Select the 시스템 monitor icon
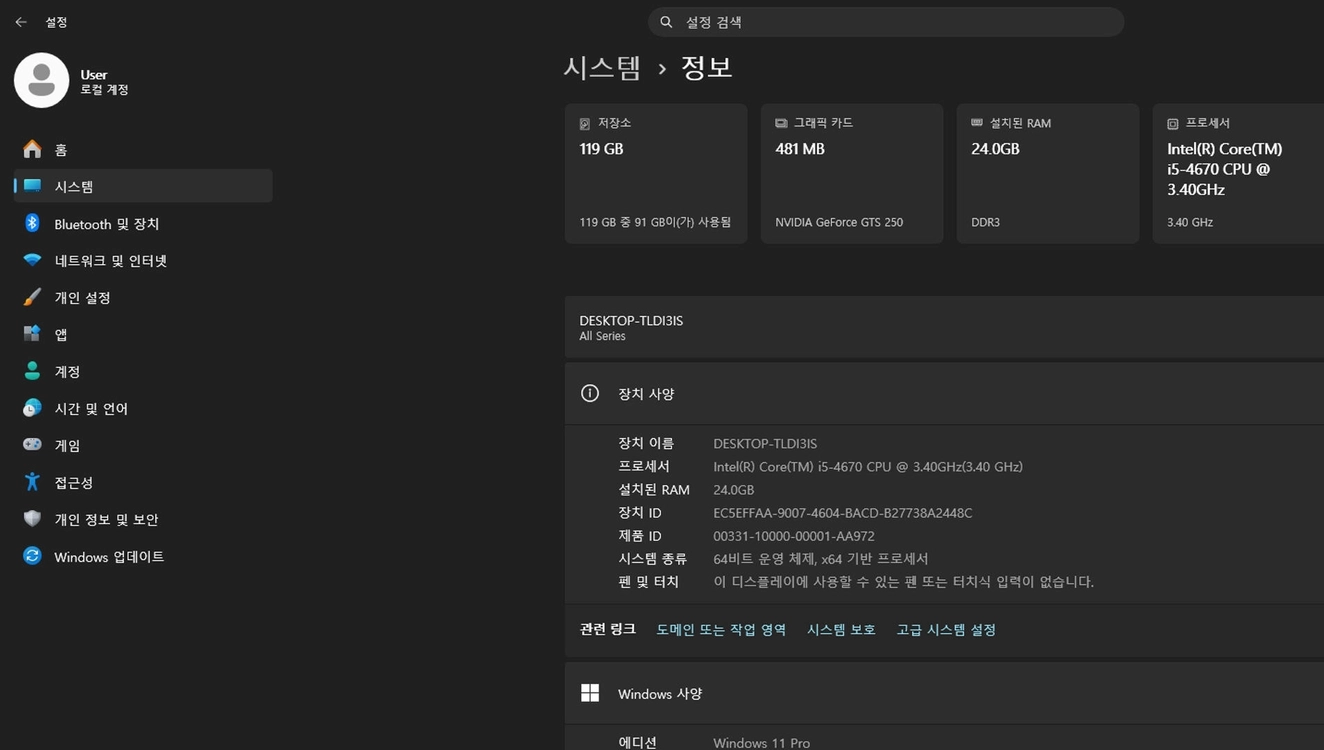 click(x=33, y=186)
